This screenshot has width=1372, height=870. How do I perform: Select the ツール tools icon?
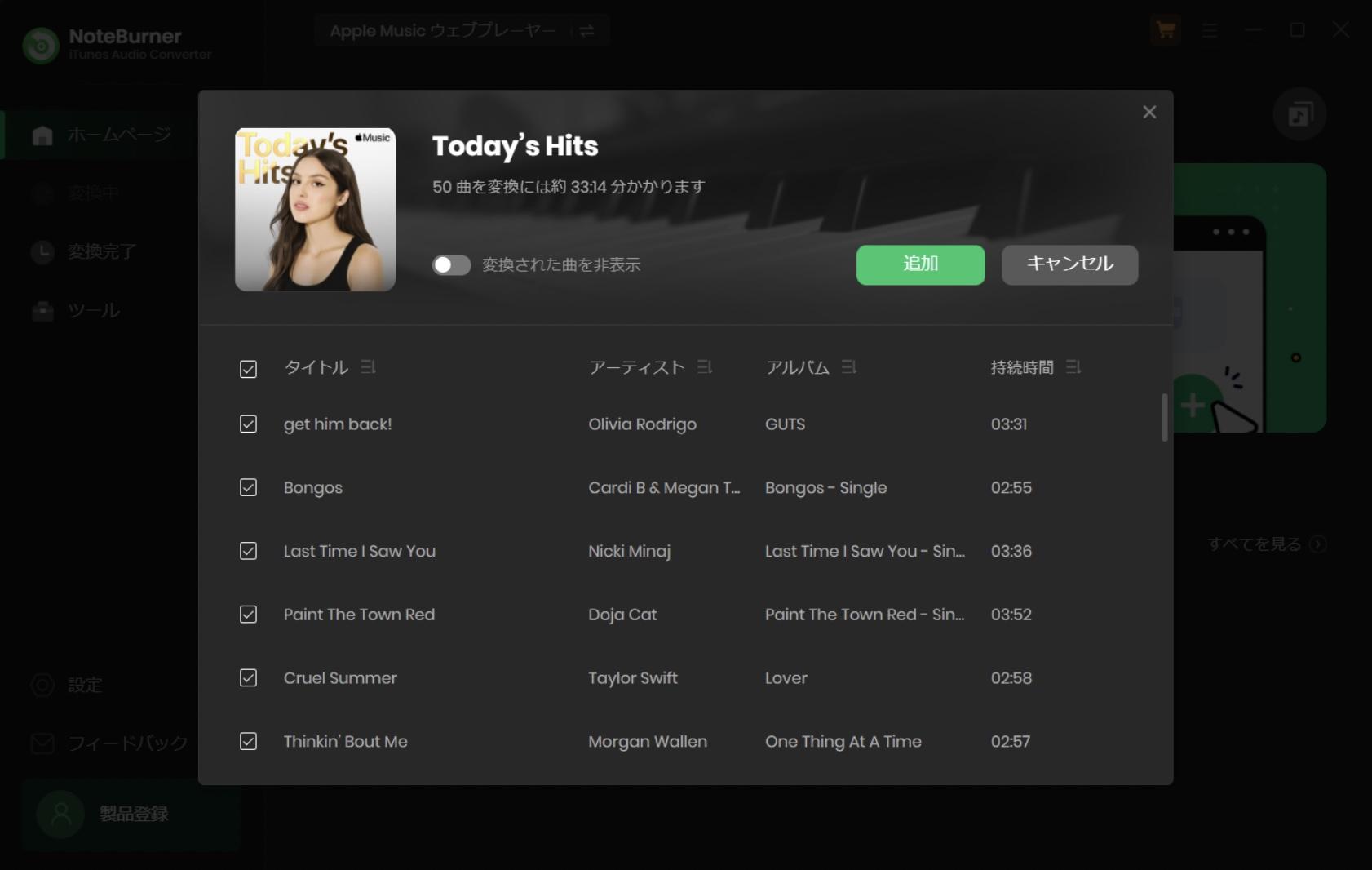point(42,311)
